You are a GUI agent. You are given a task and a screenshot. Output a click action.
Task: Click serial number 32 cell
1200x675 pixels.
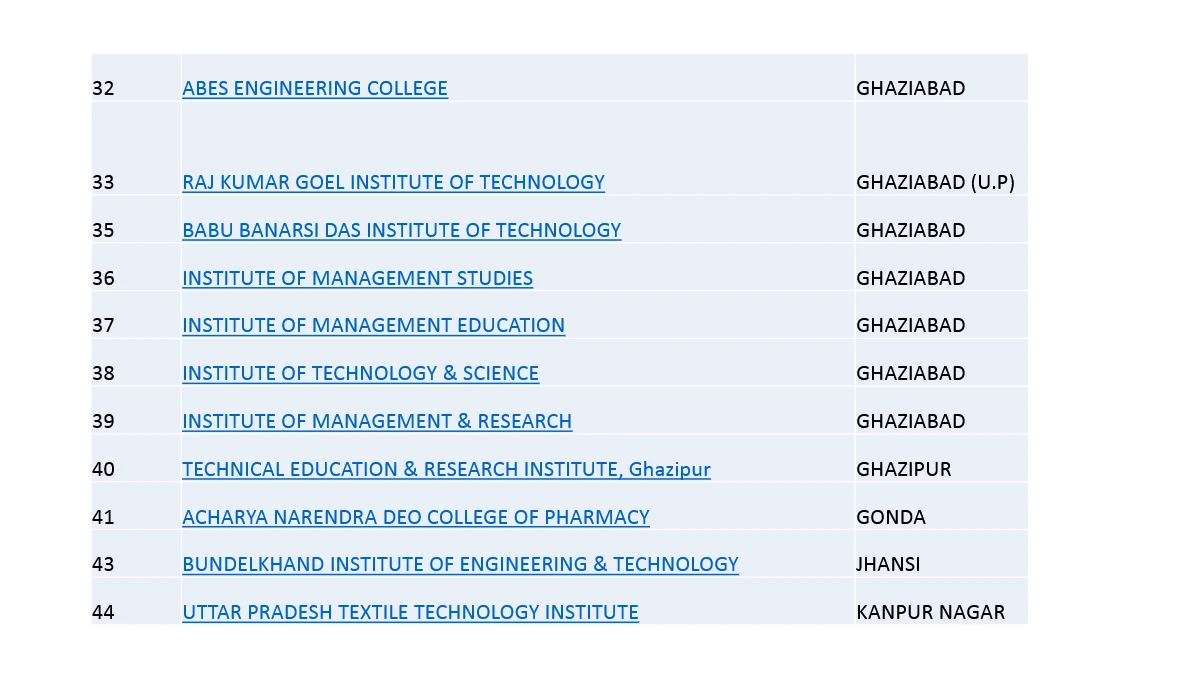(x=104, y=88)
